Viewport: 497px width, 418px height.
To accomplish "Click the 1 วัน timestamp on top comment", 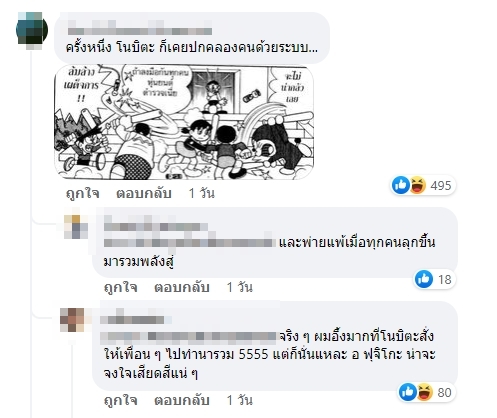I will (202, 193).
